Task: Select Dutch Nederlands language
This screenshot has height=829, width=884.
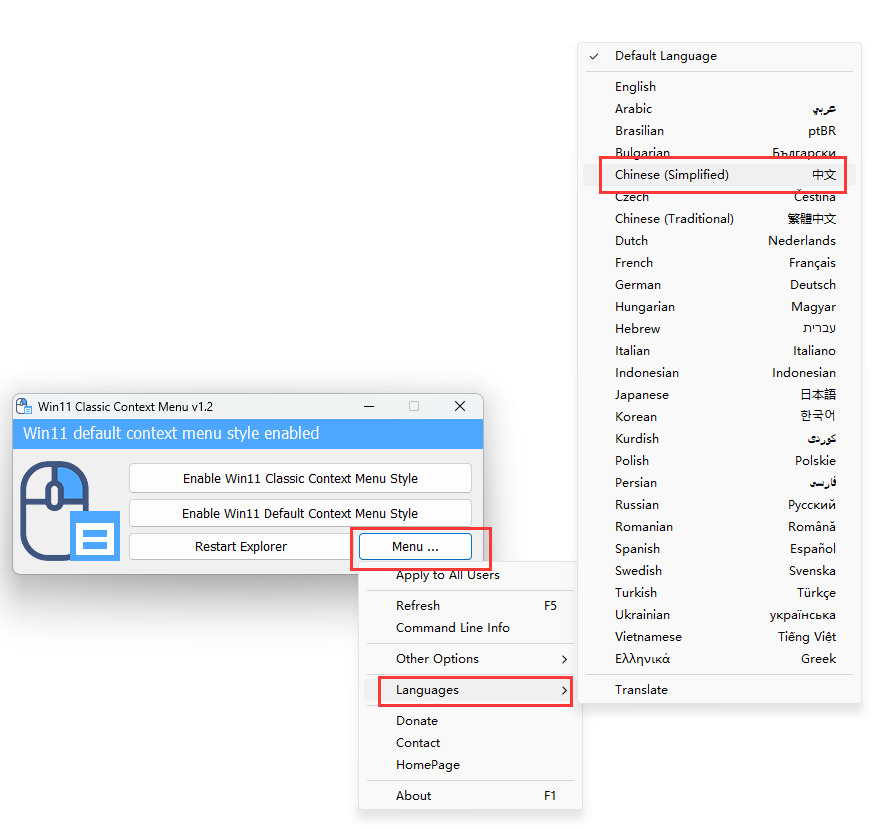Action: (719, 241)
